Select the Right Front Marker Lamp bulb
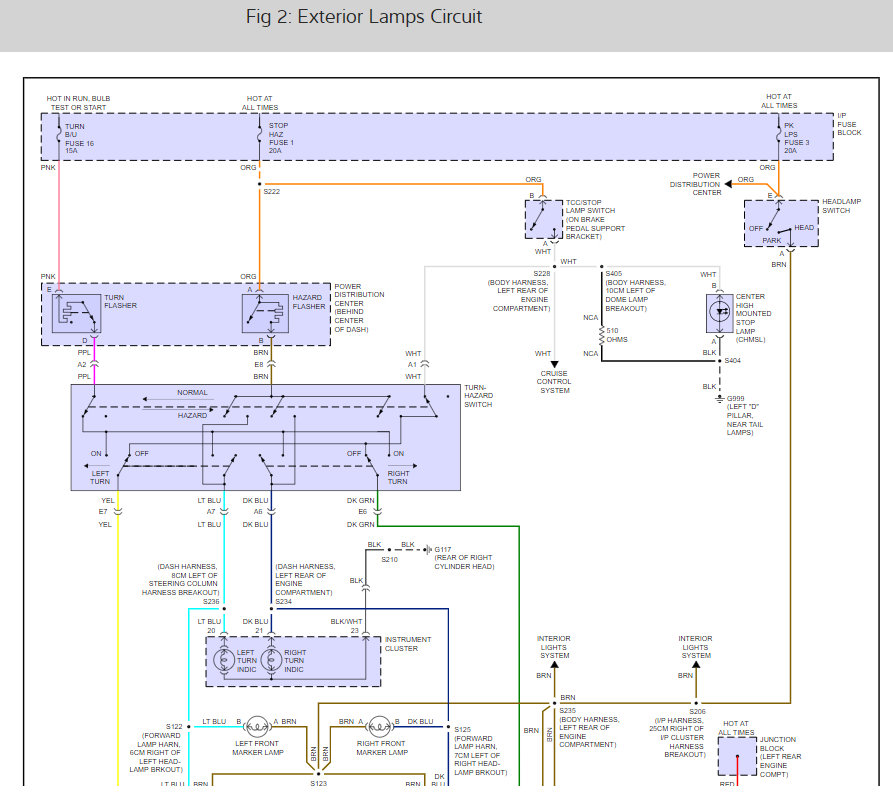 click(379, 727)
